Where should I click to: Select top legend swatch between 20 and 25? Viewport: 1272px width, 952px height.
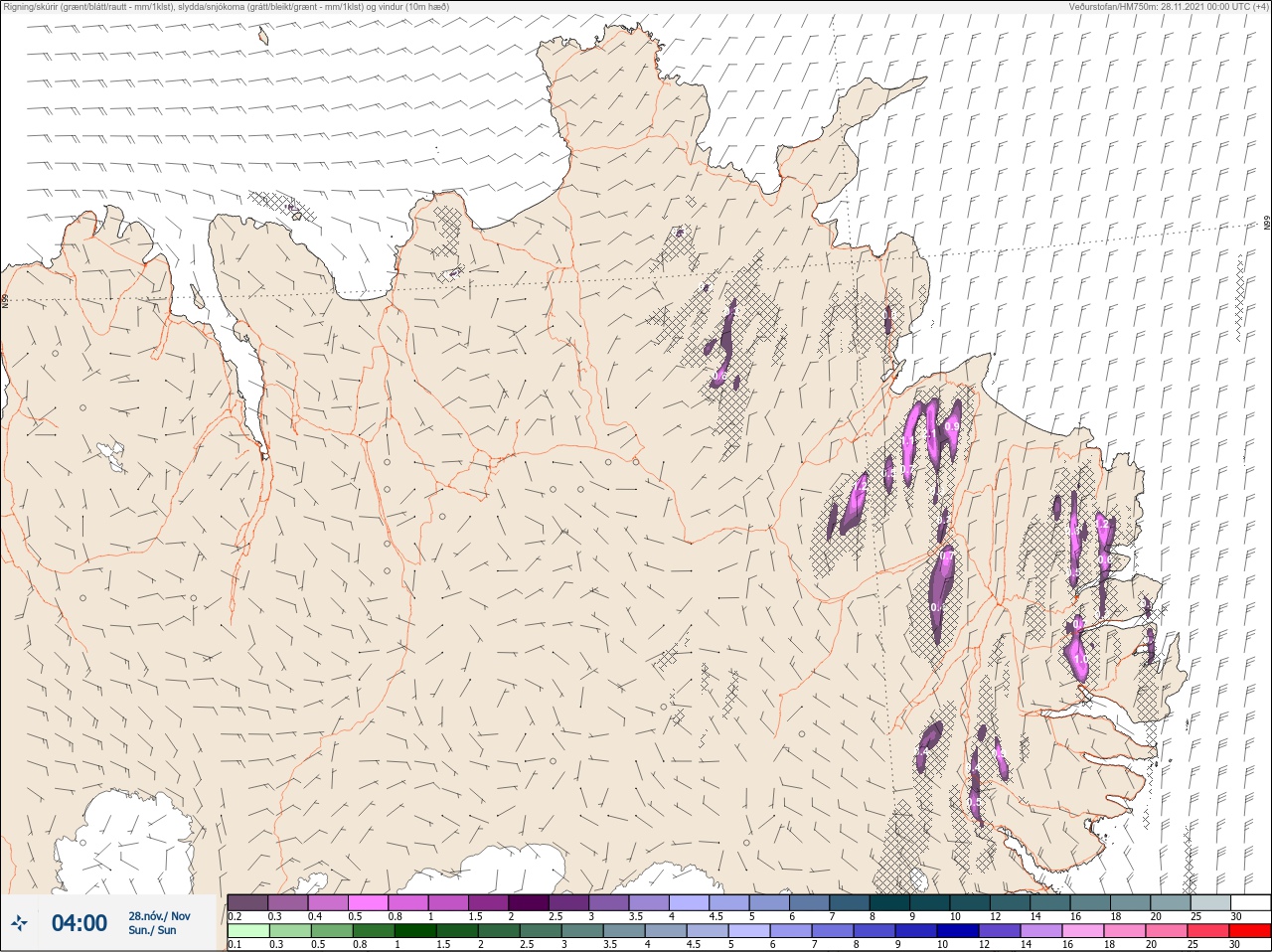pos(1171,902)
